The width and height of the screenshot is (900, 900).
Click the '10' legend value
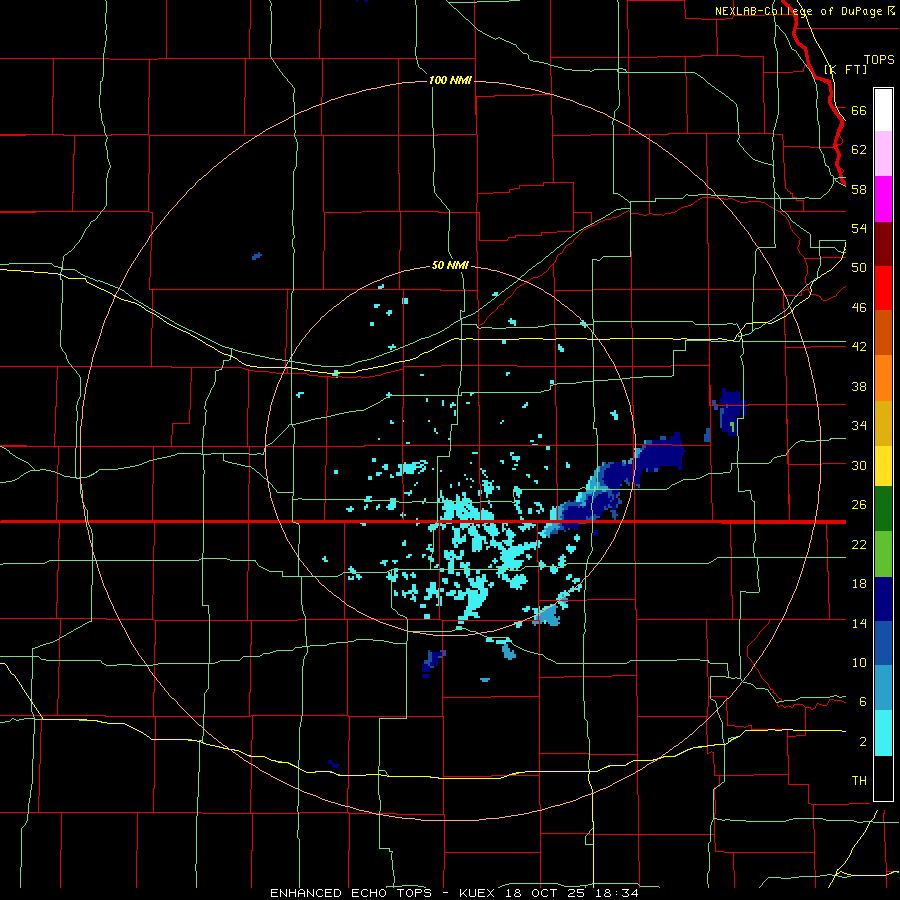point(859,663)
